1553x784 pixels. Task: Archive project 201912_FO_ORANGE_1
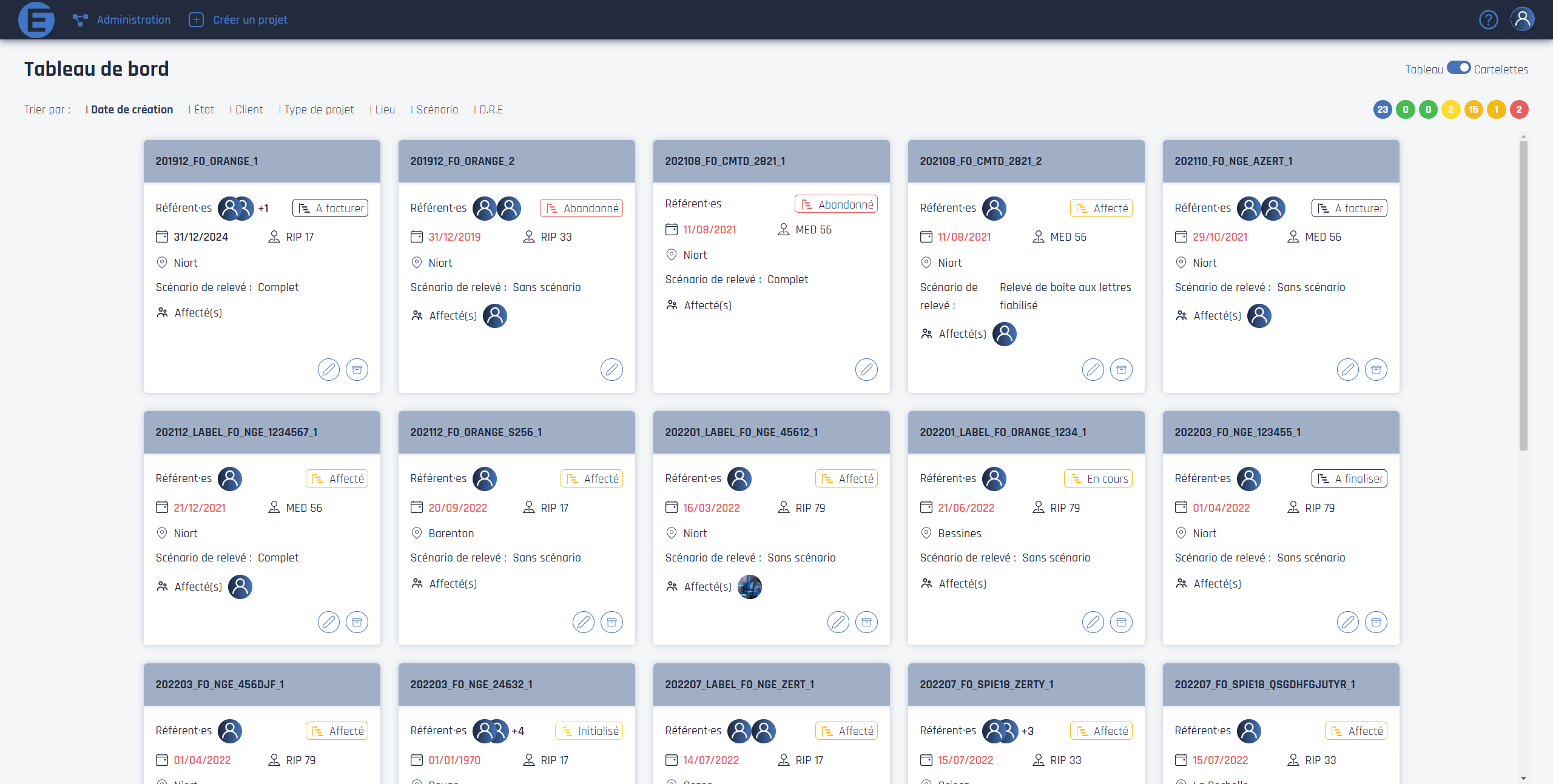click(x=357, y=369)
